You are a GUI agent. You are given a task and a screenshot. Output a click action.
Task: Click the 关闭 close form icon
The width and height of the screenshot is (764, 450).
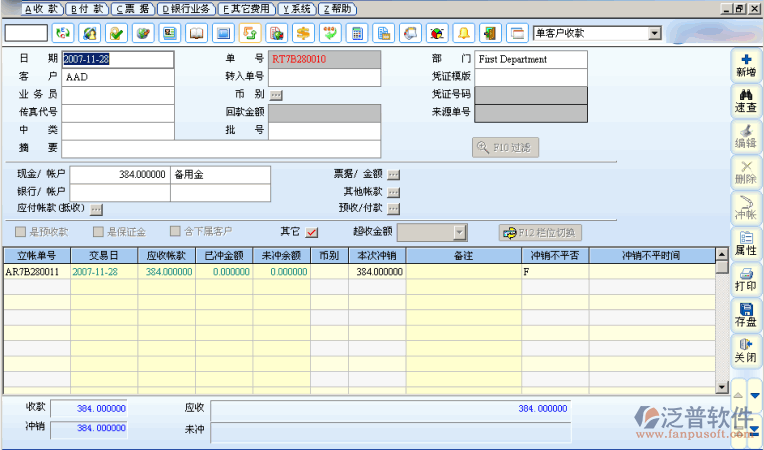(745, 349)
